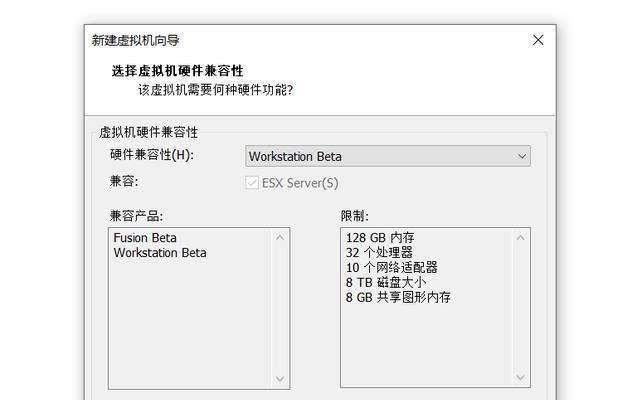
Task: Click down arrow of compatible products scrollbar
Action: point(280,379)
